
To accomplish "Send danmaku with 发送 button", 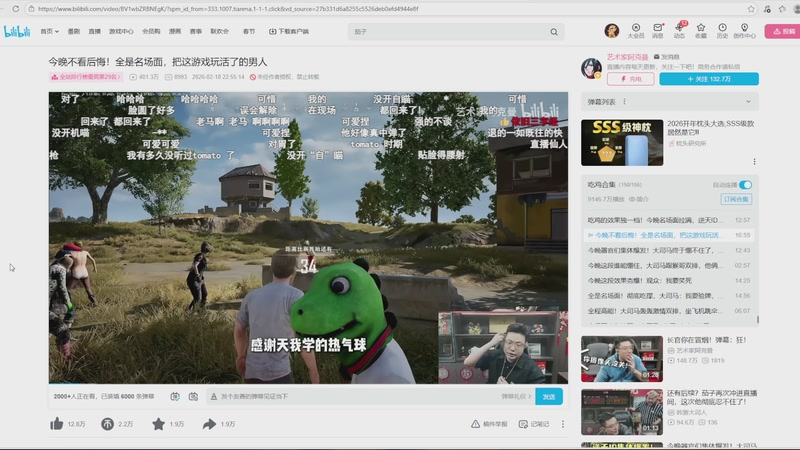I will (x=549, y=396).
